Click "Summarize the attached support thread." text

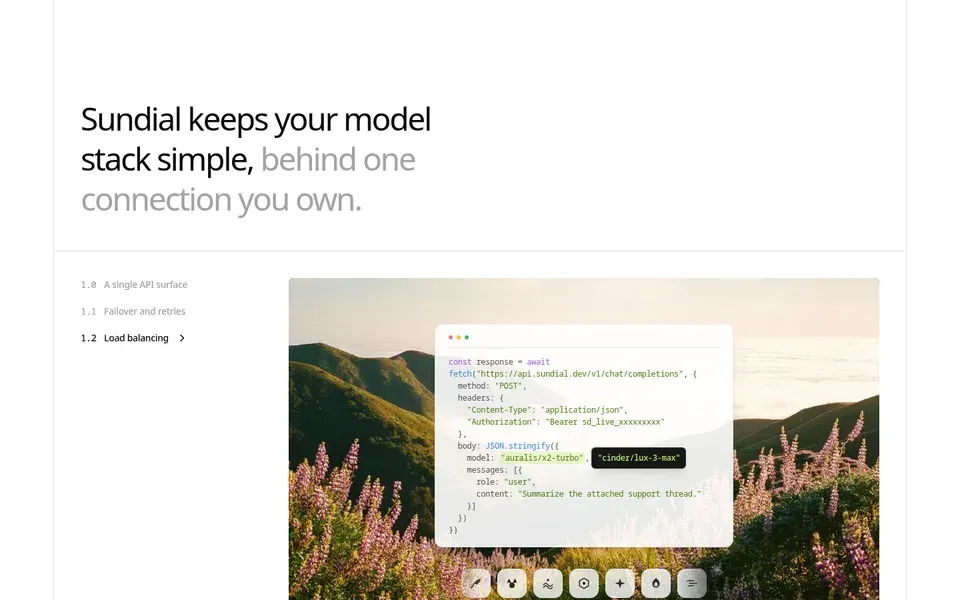(x=610, y=494)
